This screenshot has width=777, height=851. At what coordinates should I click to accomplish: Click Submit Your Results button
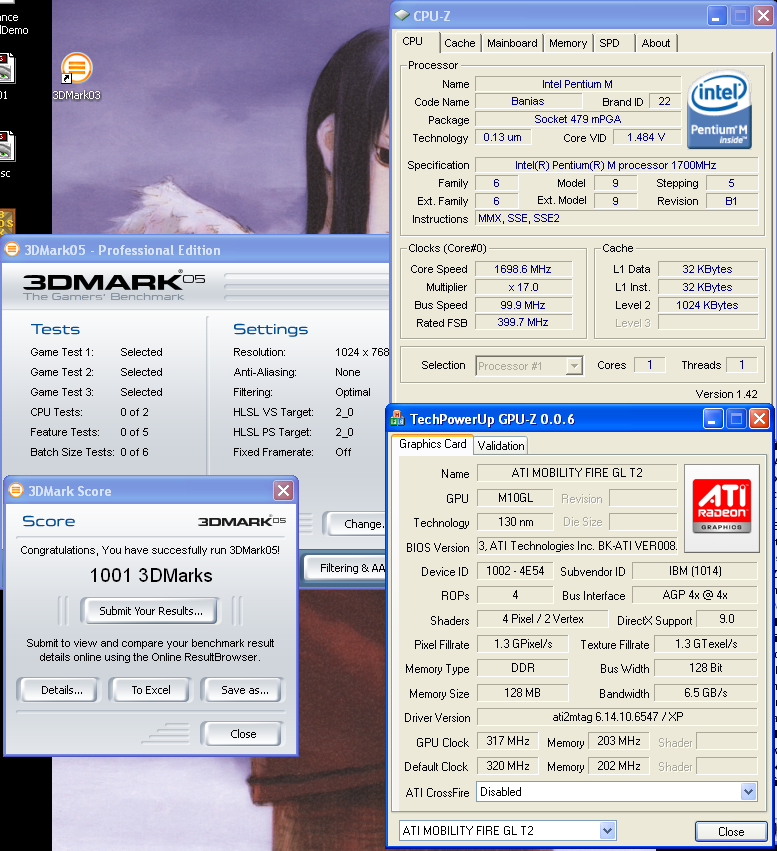coord(151,611)
